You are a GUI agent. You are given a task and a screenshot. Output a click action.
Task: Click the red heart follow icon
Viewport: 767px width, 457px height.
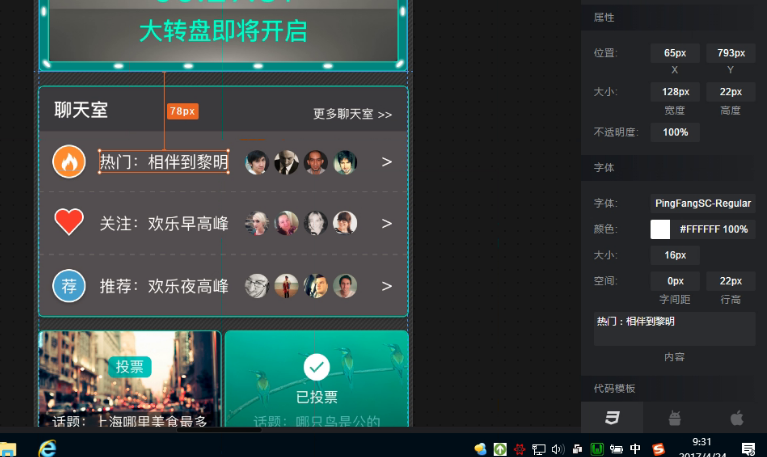coord(69,223)
